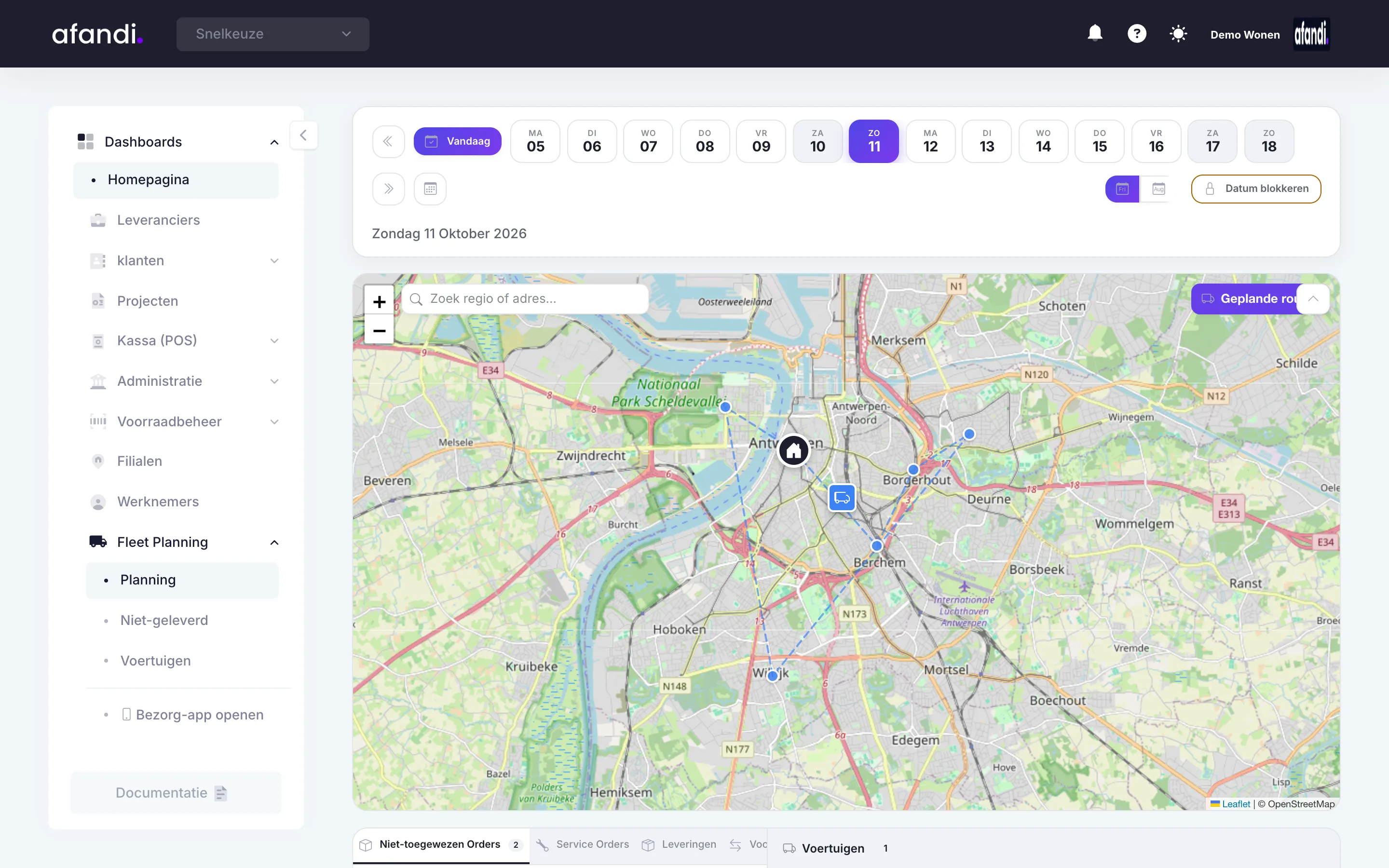
Task: Switch to the Service Orders tab
Action: 583,844
